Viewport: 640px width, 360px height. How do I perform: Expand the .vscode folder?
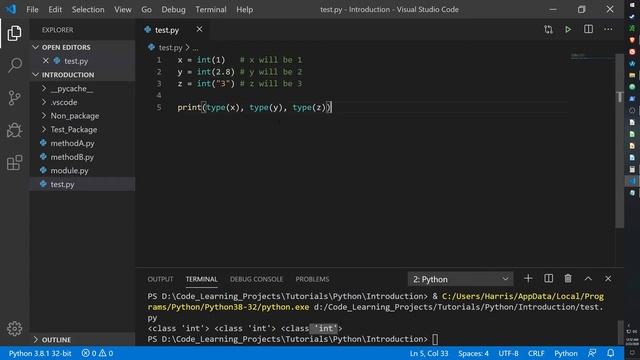coord(82,102)
